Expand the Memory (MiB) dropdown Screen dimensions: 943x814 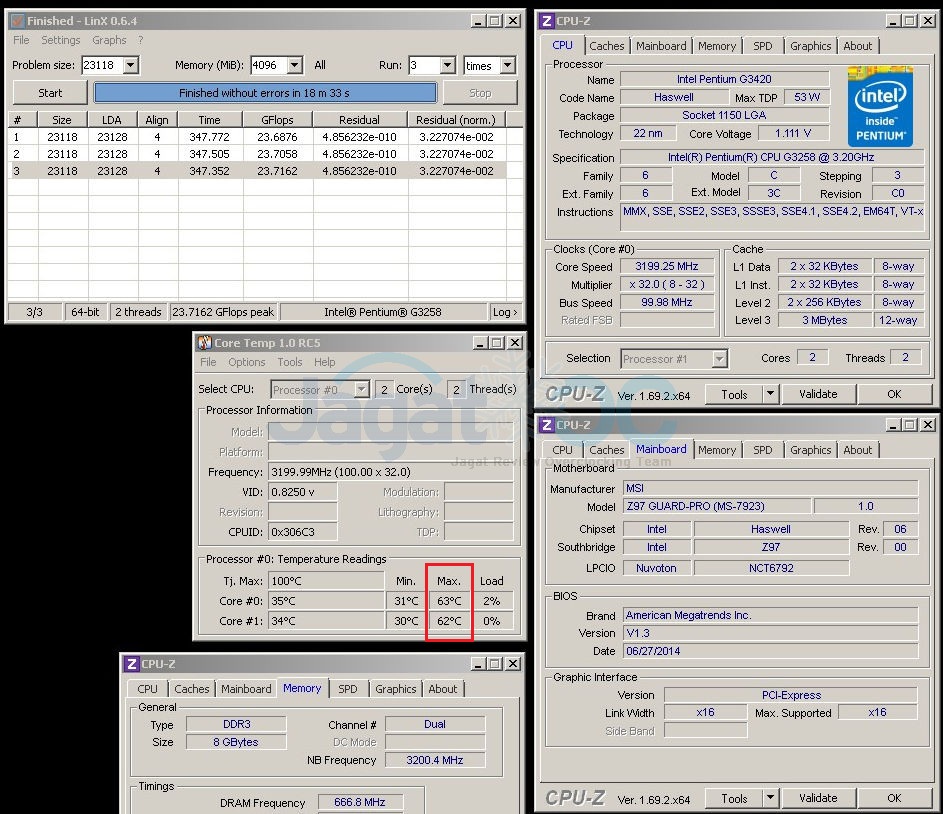click(x=294, y=65)
